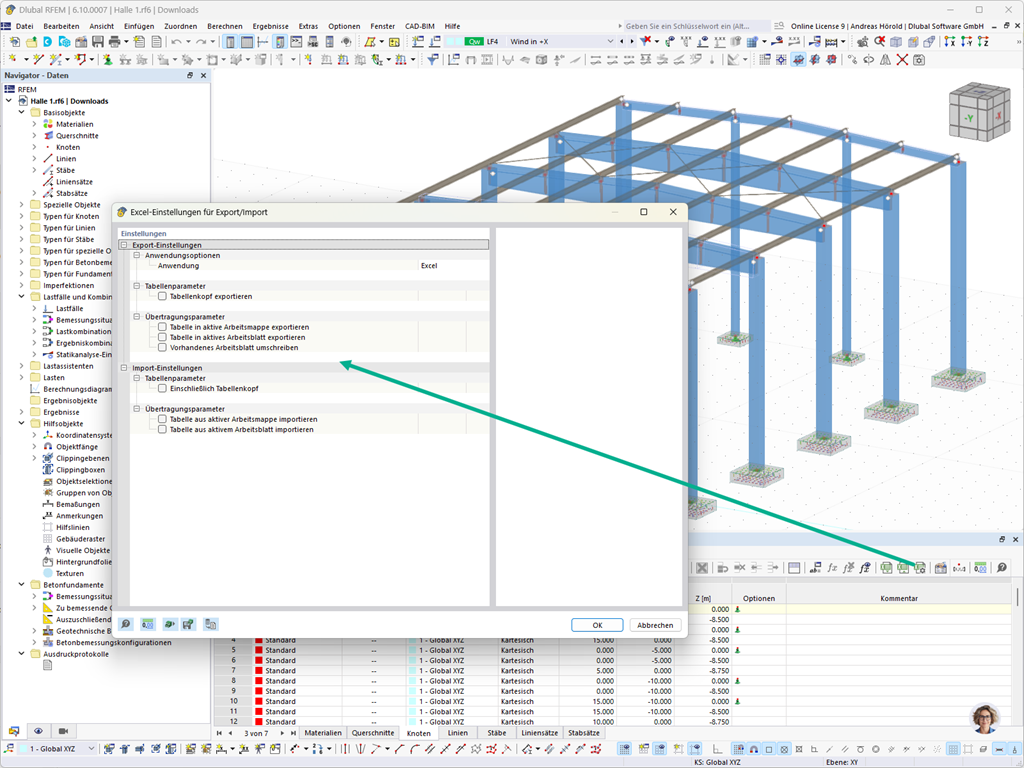The width and height of the screenshot is (1024, 768).
Task: Click the formula fx icon in table toolbar
Action: [x=832, y=568]
